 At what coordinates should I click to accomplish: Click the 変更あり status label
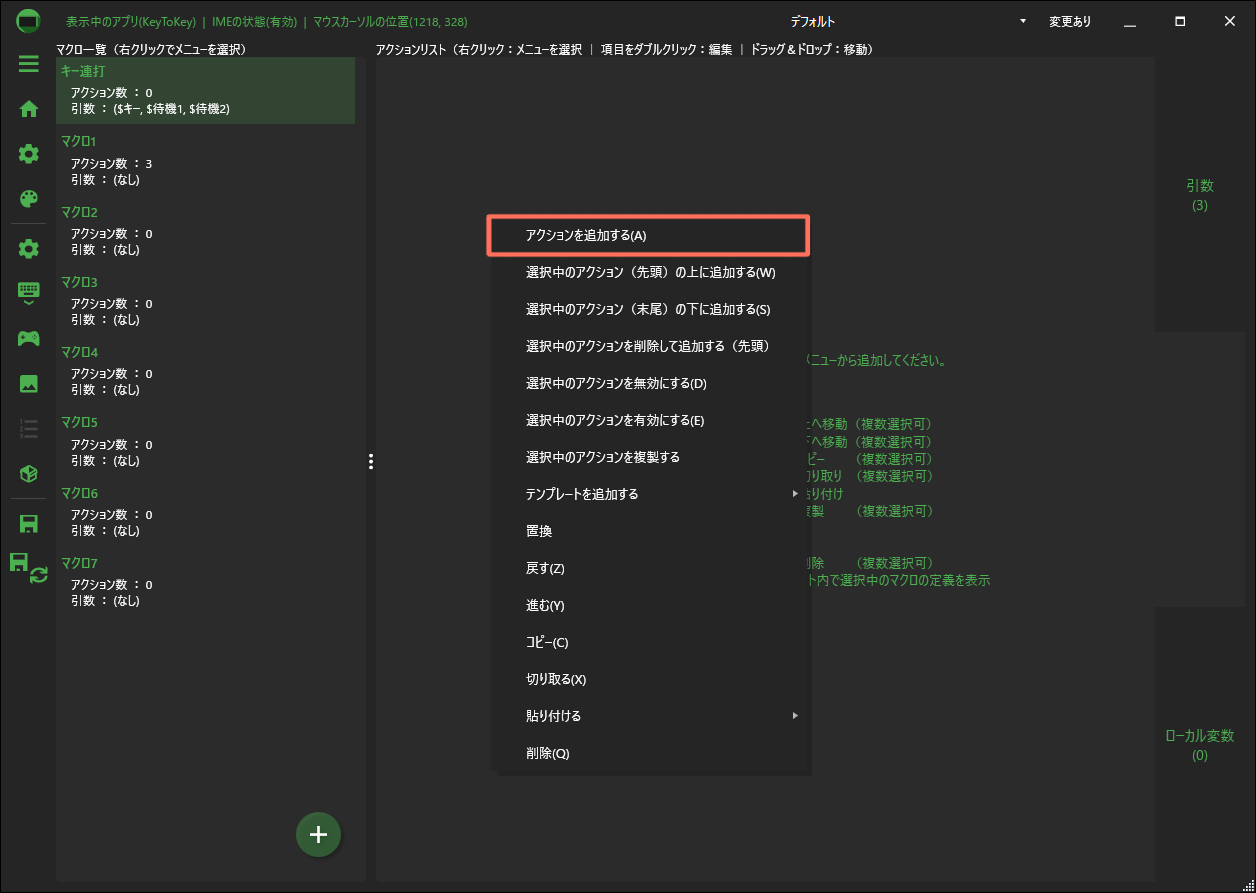point(1070,21)
